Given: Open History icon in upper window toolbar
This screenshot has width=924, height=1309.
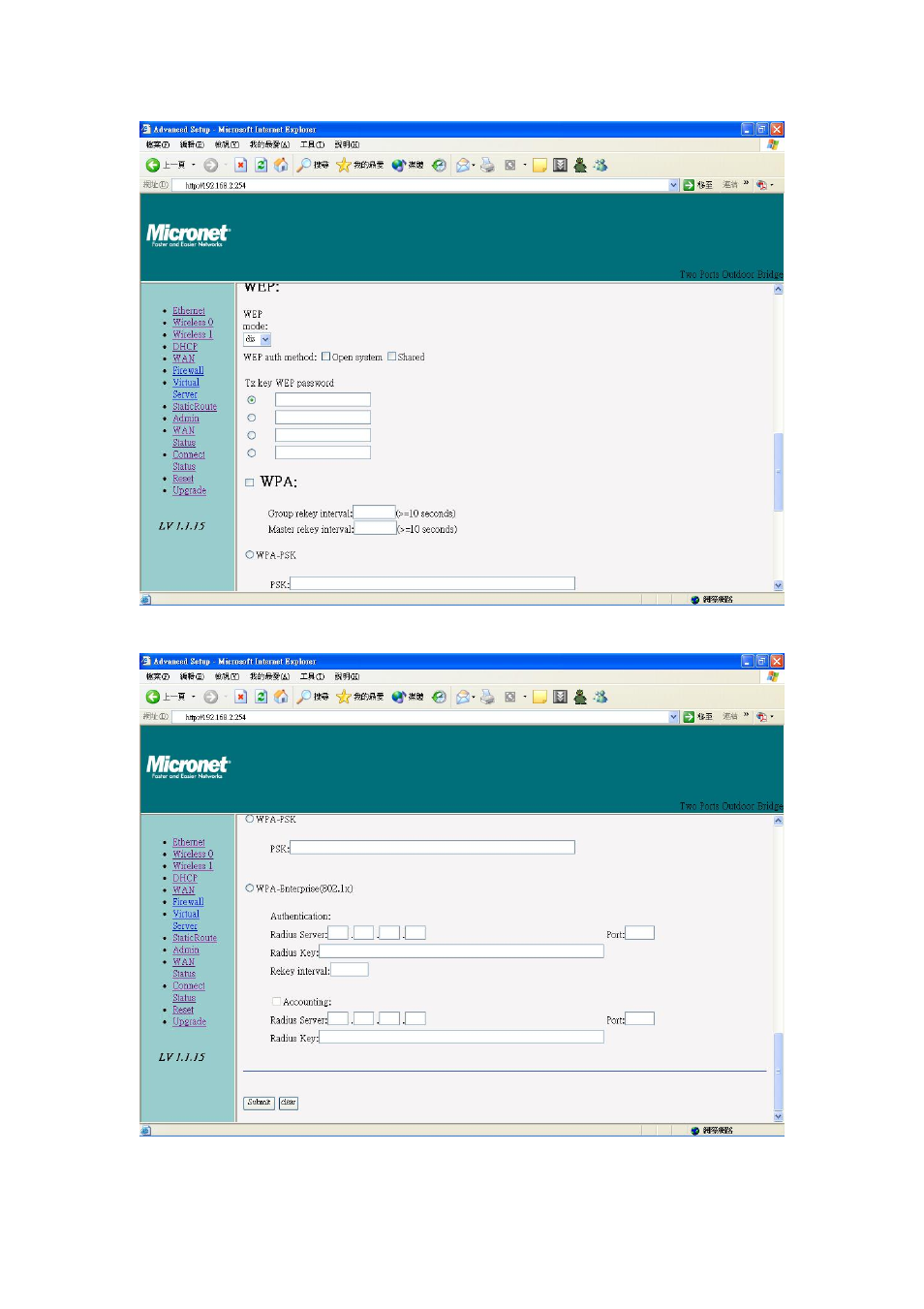Looking at the screenshot, I should (439, 166).
